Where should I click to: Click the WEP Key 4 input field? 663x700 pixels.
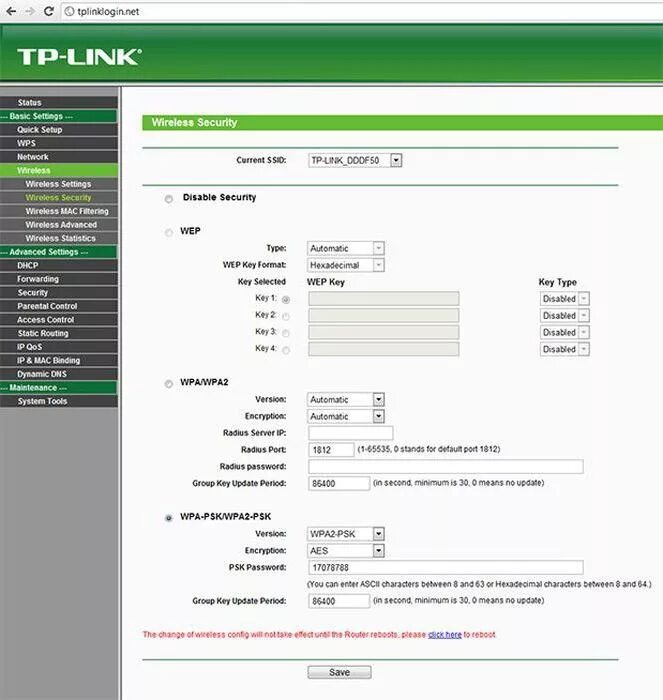pyautogui.click(x=384, y=349)
